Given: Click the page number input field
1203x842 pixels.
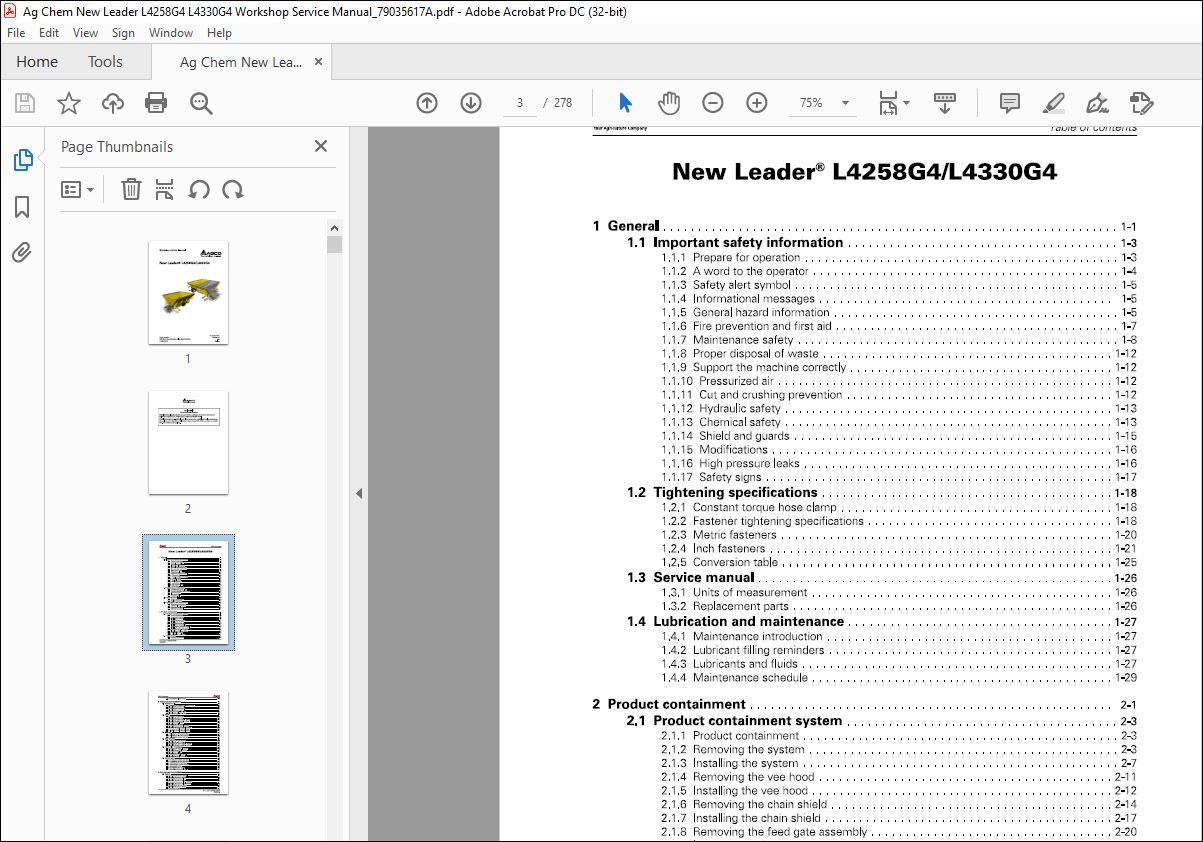Looking at the screenshot, I should 520,103.
